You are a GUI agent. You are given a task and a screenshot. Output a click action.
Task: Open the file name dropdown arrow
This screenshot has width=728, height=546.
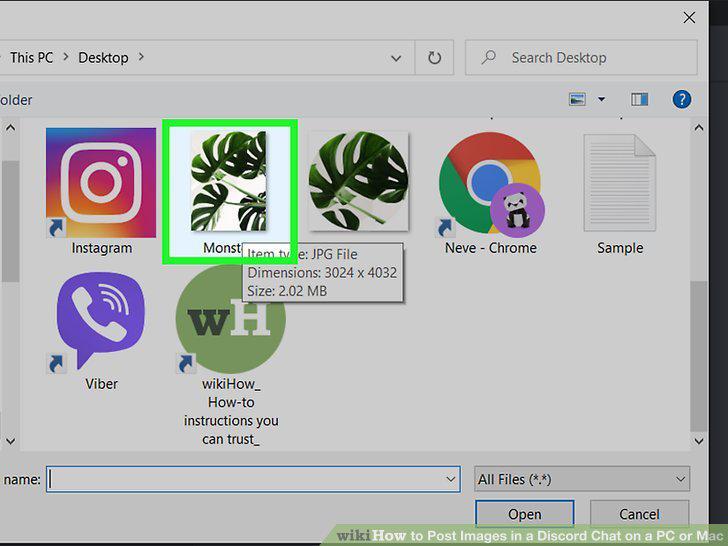tap(450, 479)
